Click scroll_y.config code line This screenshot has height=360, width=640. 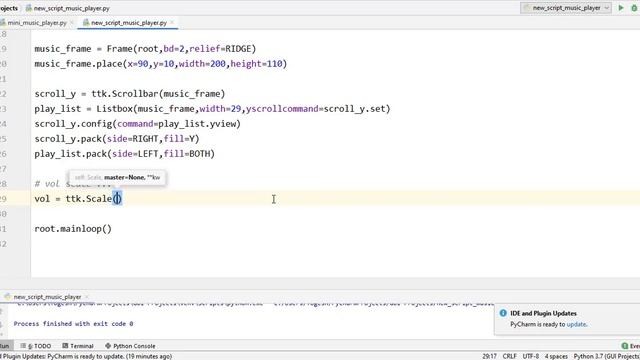click(x=138, y=124)
